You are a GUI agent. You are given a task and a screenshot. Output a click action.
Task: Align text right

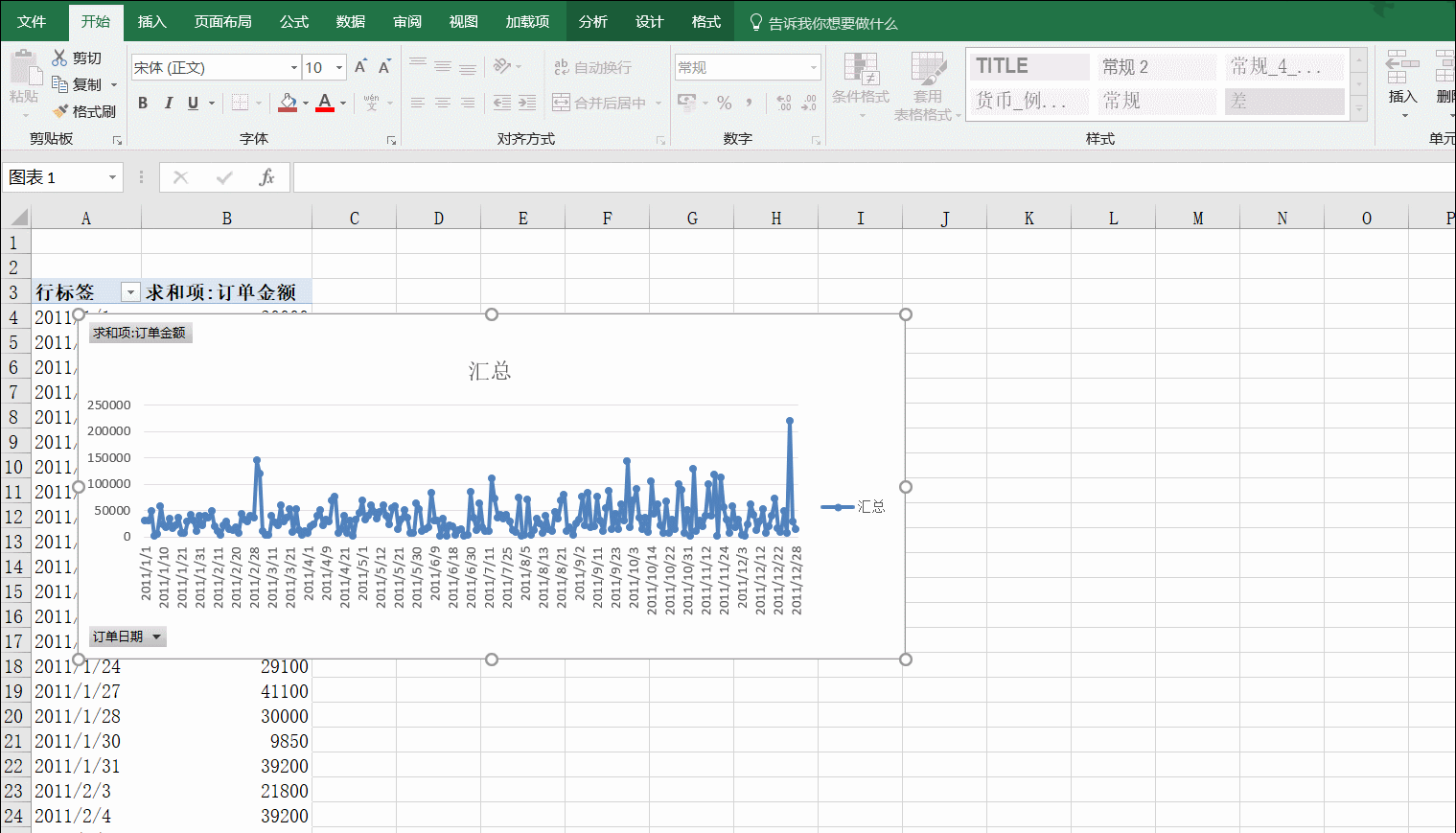pyautogui.click(x=468, y=103)
